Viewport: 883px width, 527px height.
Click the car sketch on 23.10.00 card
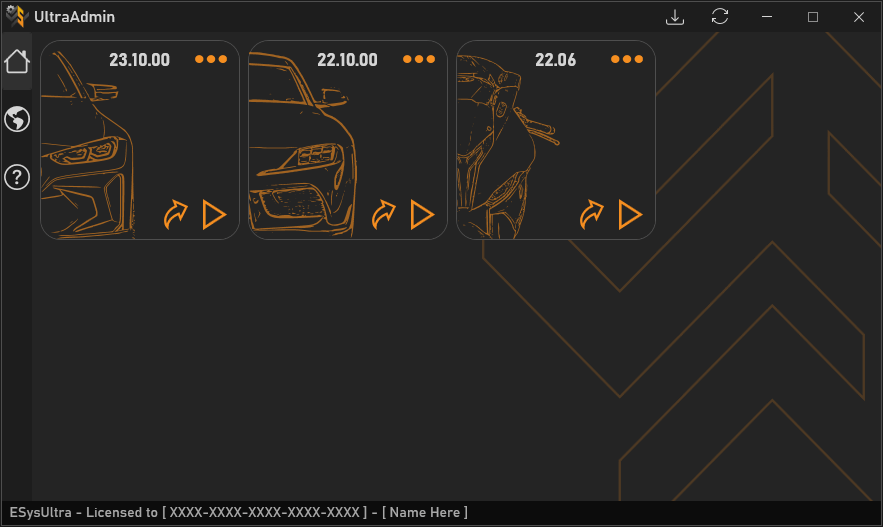click(x=87, y=145)
